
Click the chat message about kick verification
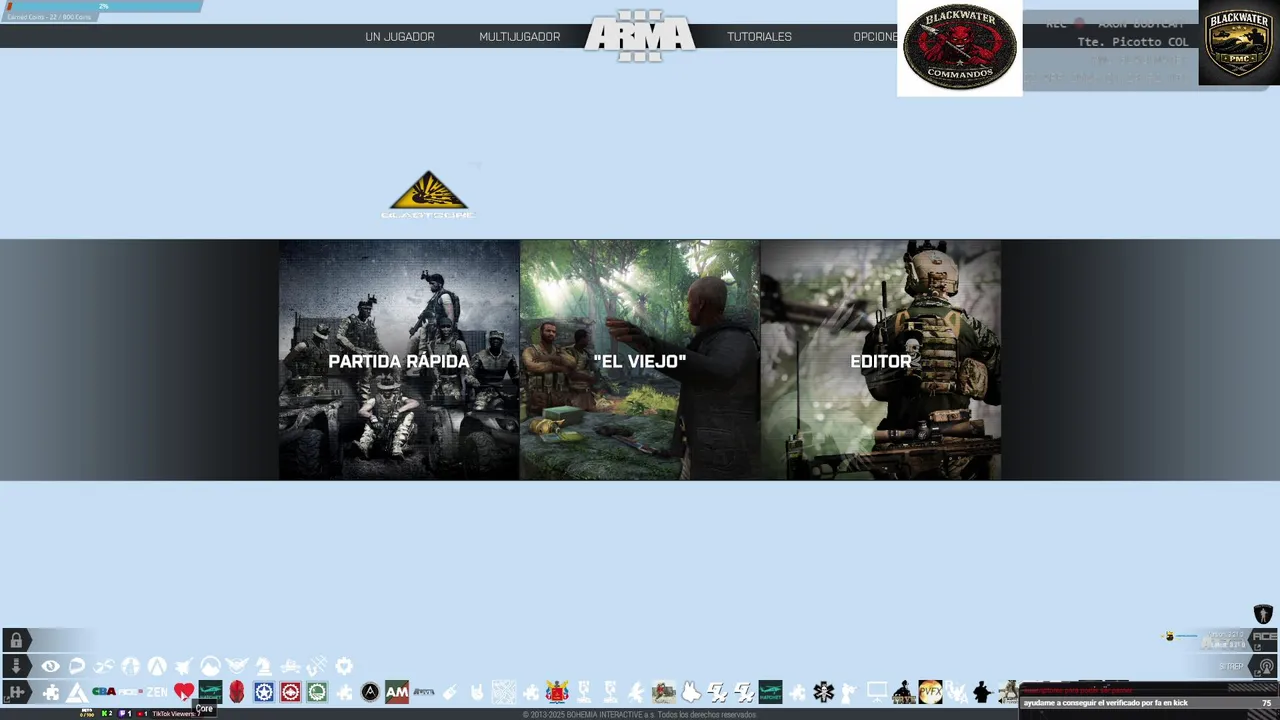pyautogui.click(x=1105, y=703)
